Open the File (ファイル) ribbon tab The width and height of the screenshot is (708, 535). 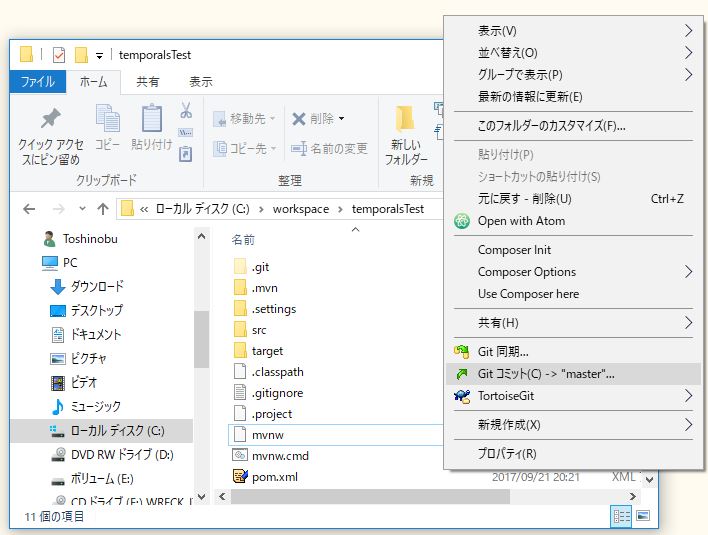(x=38, y=82)
